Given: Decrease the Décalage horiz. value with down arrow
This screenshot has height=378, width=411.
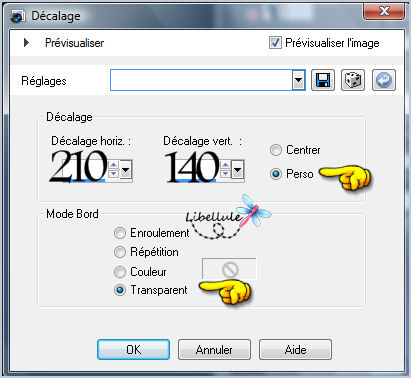Looking at the screenshot, I should click(x=114, y=174).
